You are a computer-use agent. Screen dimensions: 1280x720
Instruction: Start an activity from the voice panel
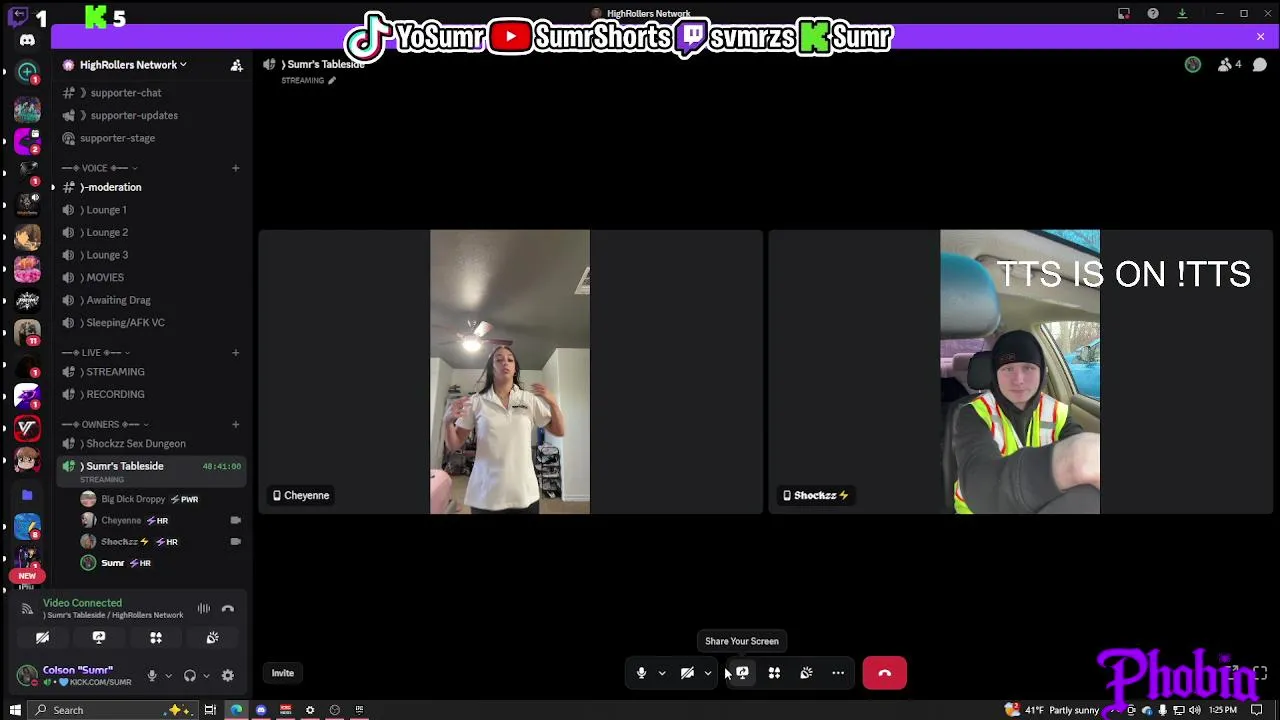pos(156,637)
